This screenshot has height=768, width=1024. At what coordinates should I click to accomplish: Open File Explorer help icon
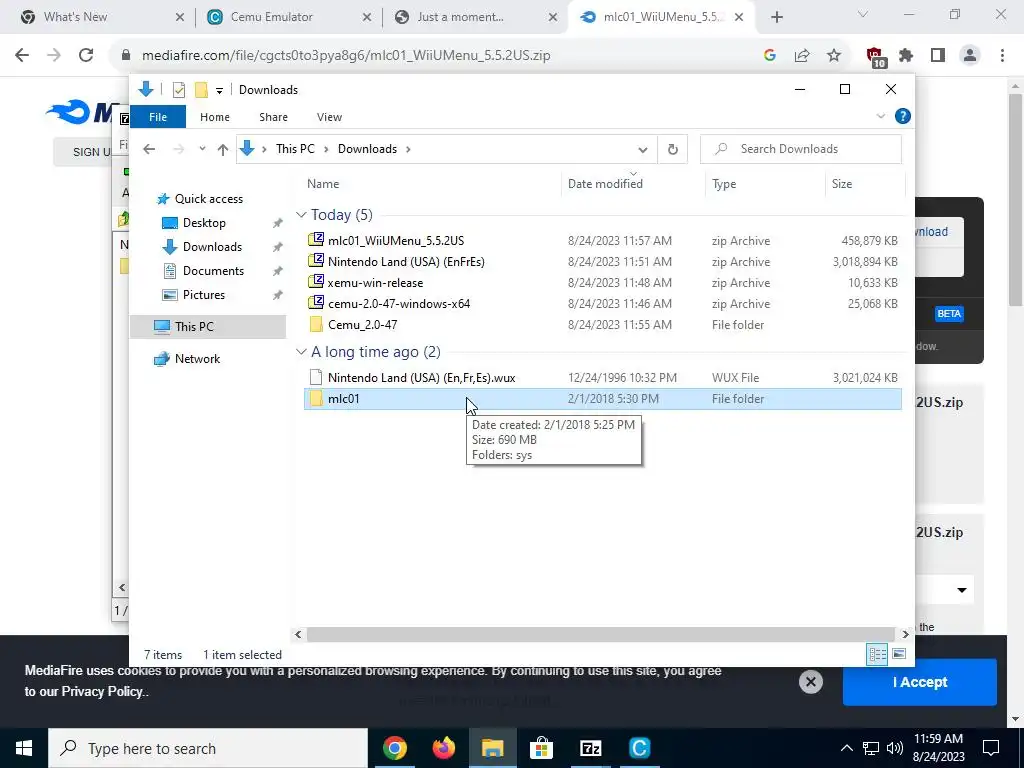pos(903,116)
